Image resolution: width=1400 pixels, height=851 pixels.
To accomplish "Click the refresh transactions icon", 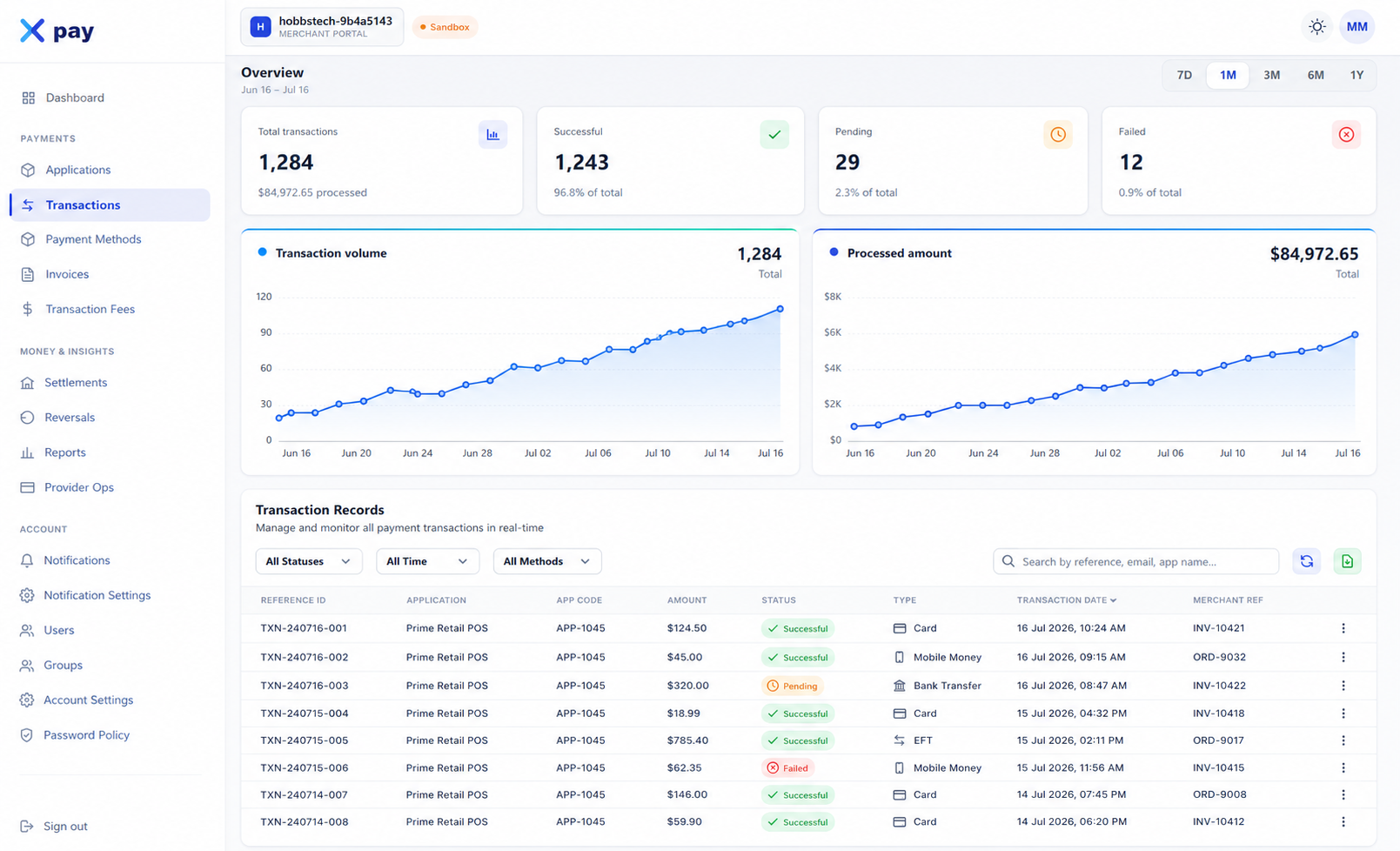I will tap(1306, 561).
